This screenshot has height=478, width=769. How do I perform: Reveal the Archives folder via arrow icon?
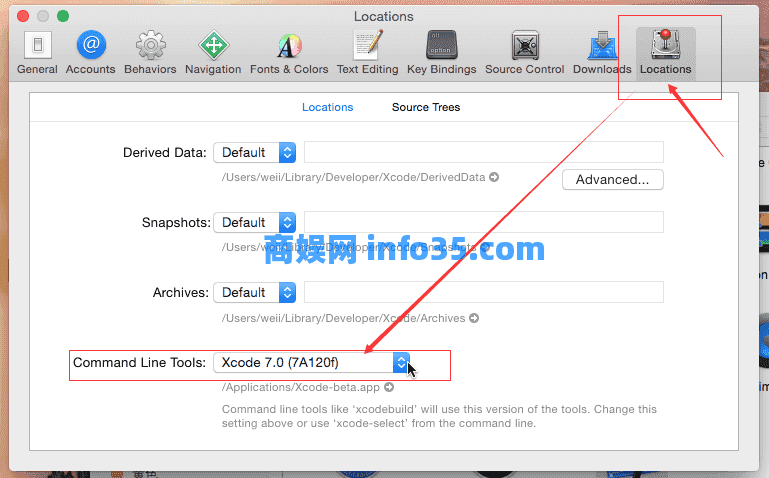tap(474, 318)
